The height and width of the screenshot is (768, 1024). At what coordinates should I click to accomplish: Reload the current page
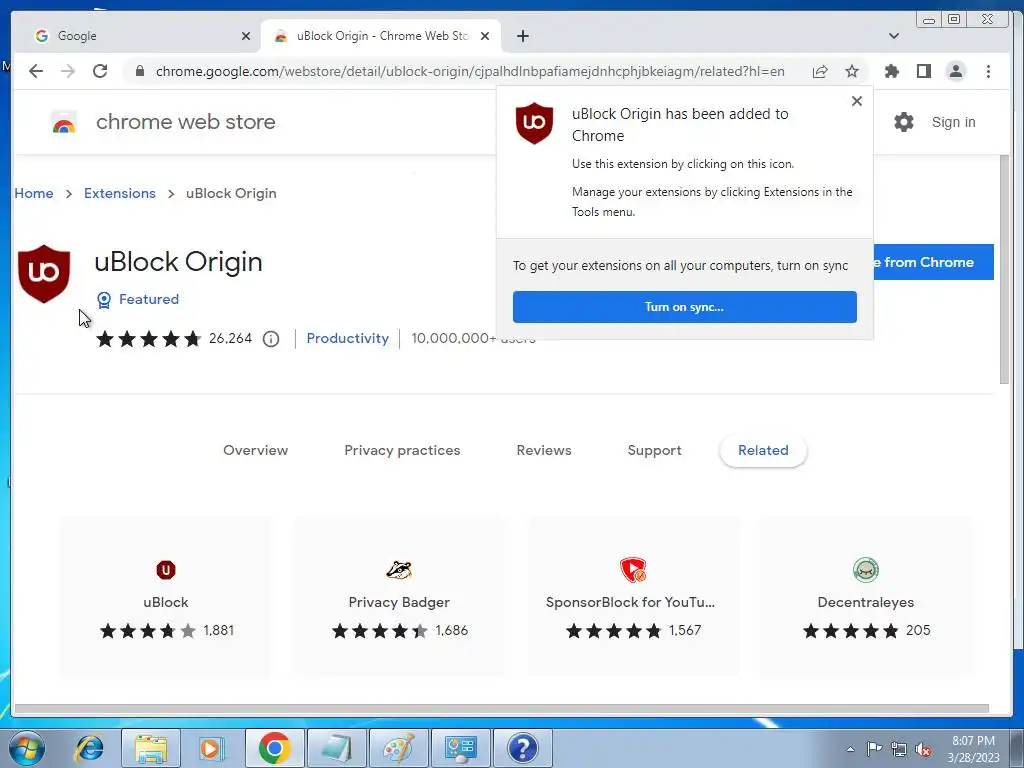pos(100,71)
